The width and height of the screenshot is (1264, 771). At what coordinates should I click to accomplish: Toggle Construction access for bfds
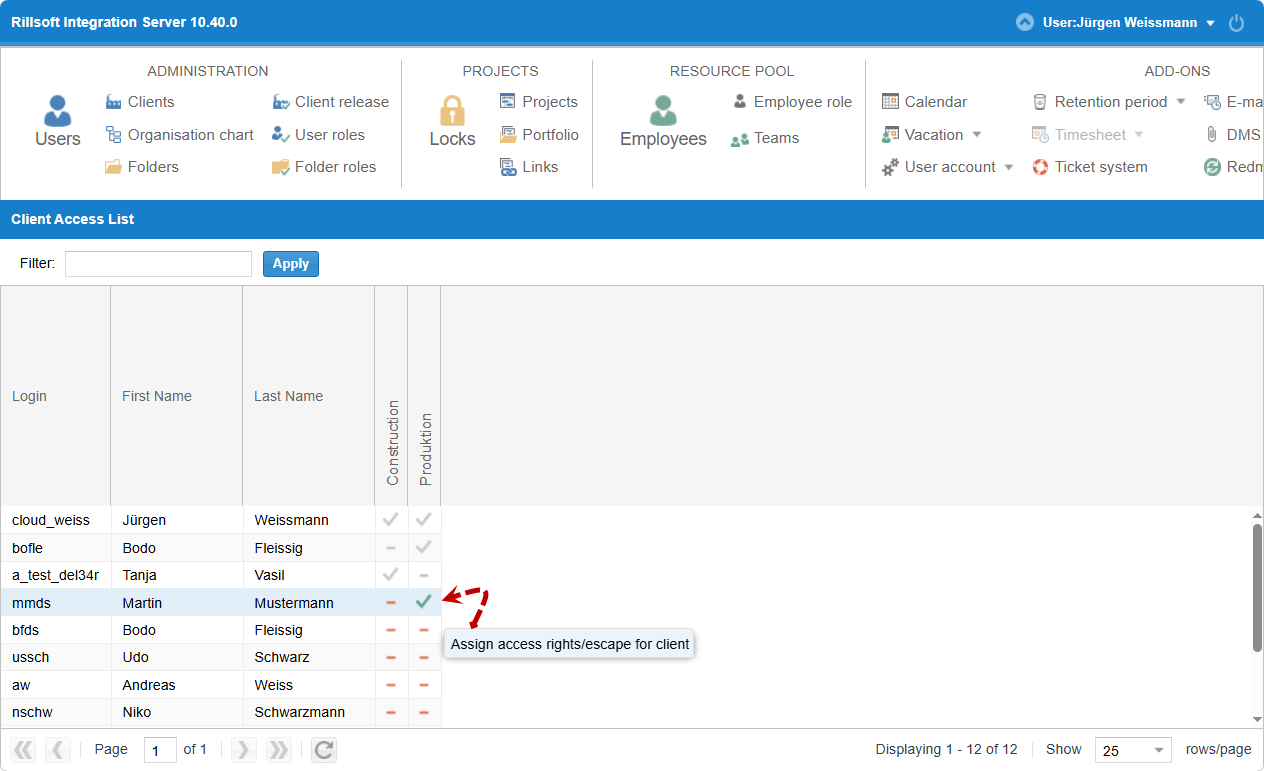[391, 630]
